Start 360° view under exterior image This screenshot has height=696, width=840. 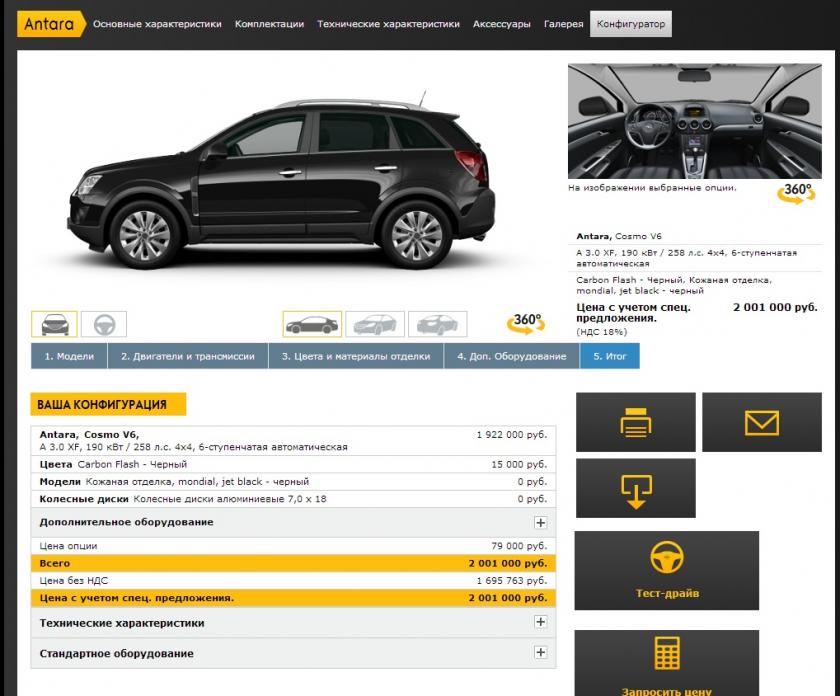click(x=526, y=324)
